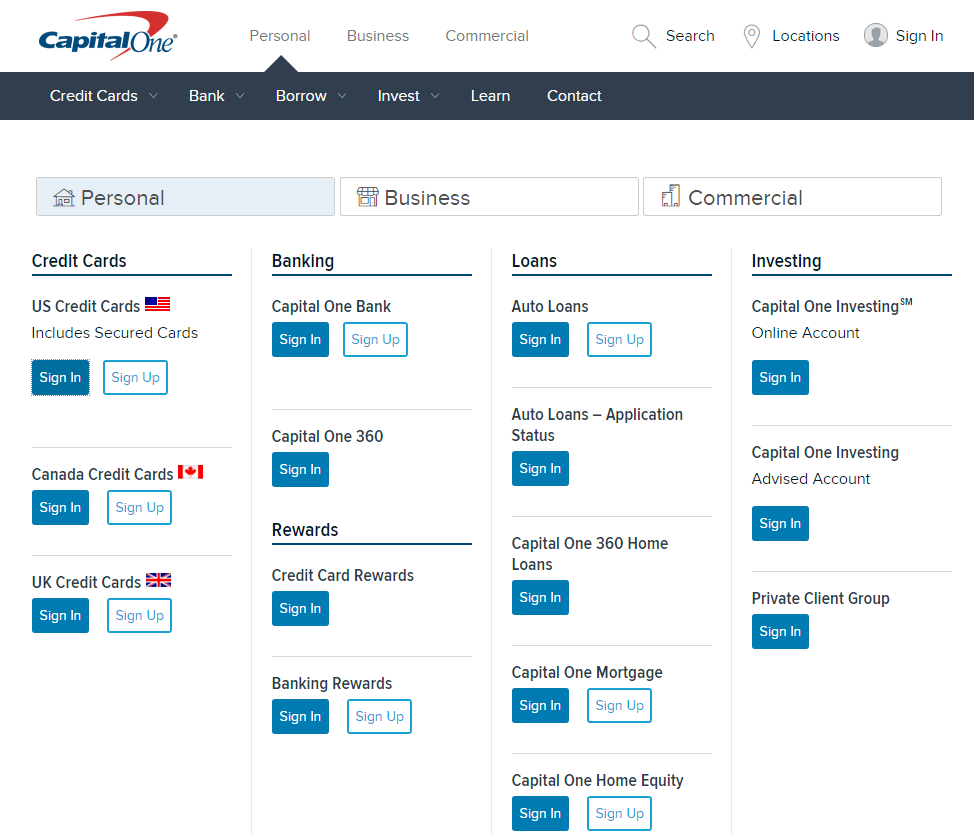
Task: Click the house icon on Personal tab
Action: coord(63,197)
